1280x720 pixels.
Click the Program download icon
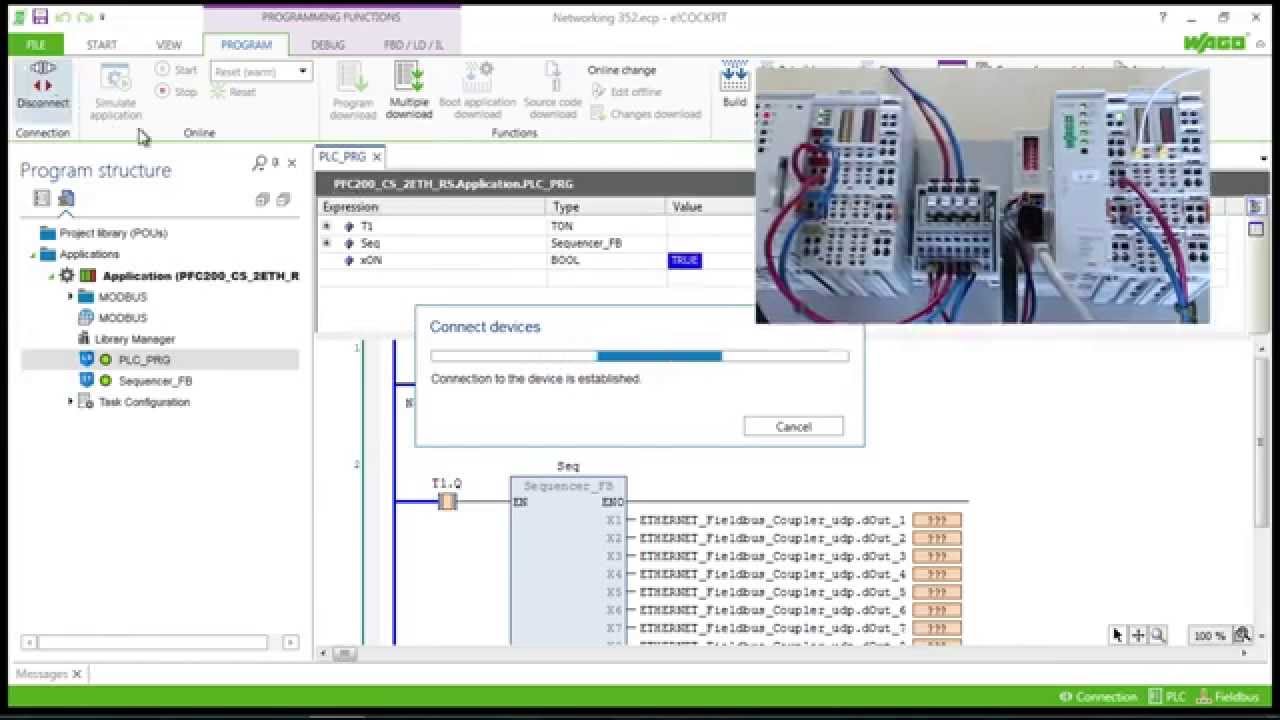click(x=352, y=78)
